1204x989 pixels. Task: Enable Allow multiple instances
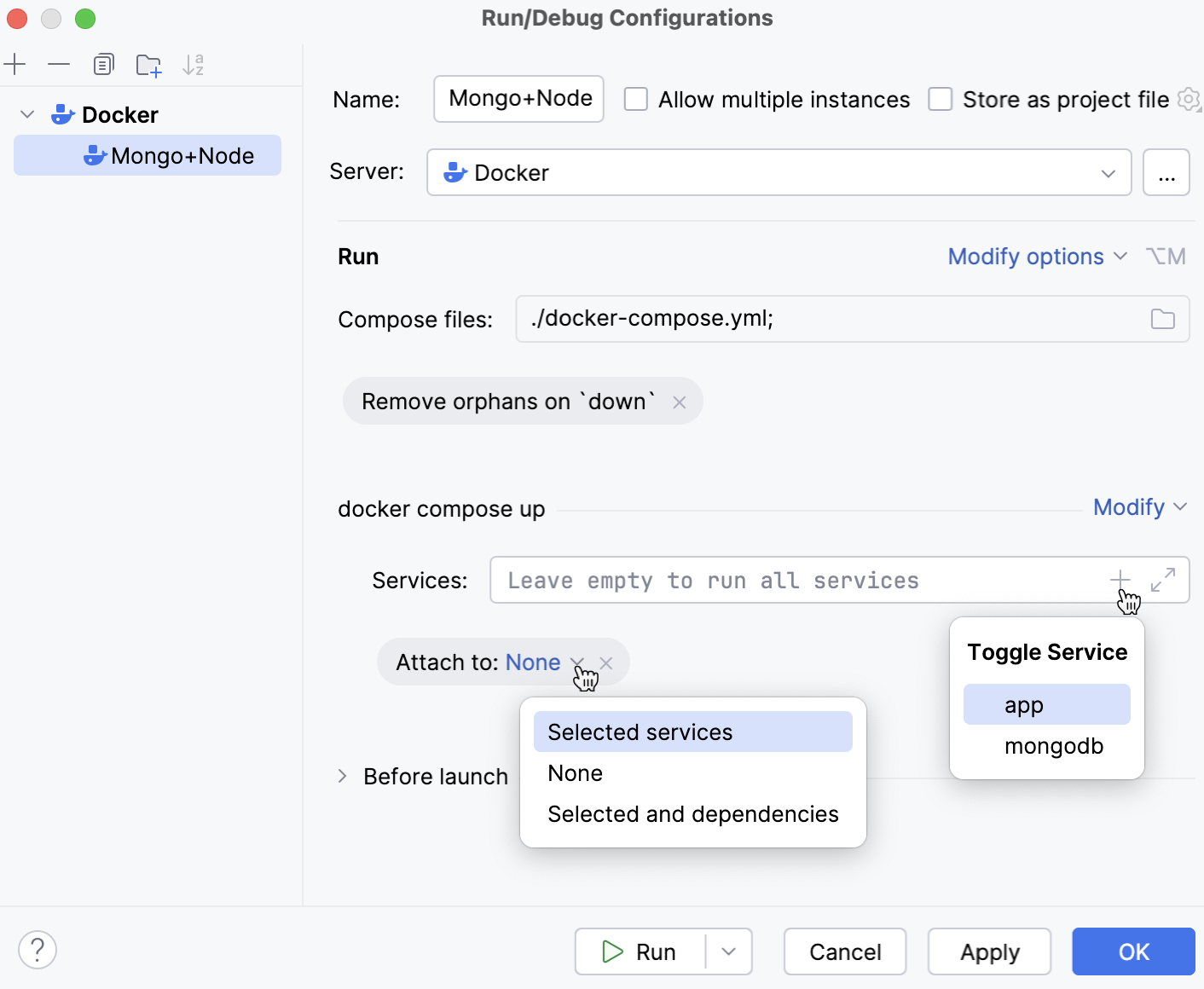click(x=636, y=99)
